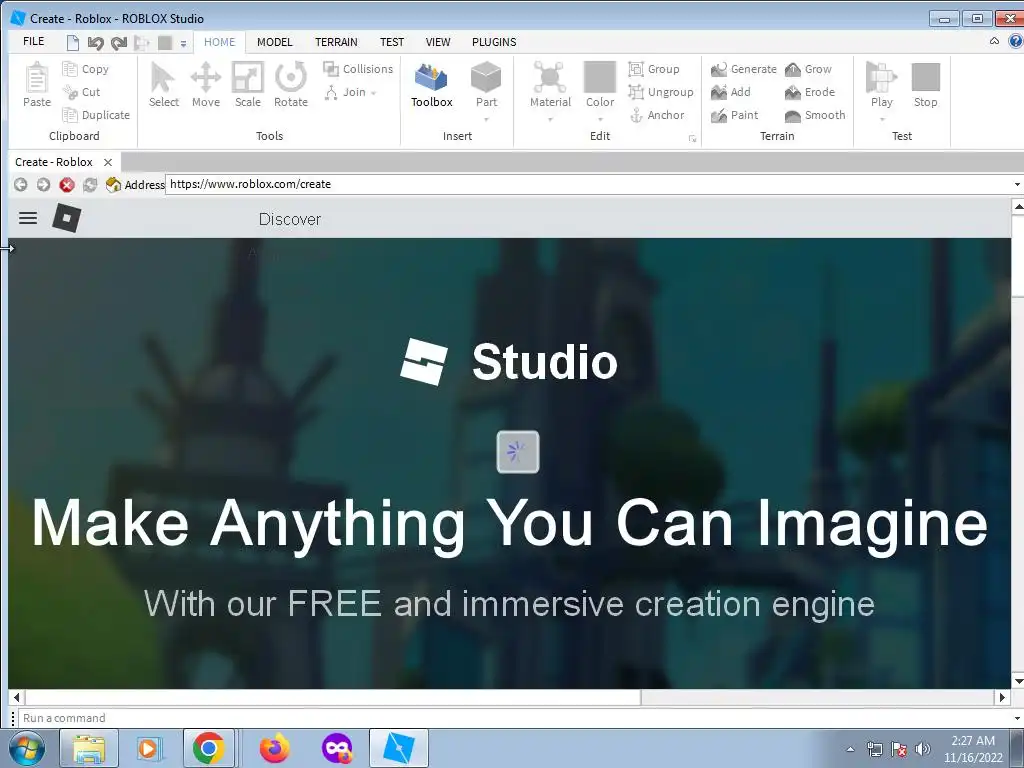The height and width of the screenshot is (768, 1024).
Task: Switch to the VIEW ribbon tab
Action: click(x=438, y=42)
